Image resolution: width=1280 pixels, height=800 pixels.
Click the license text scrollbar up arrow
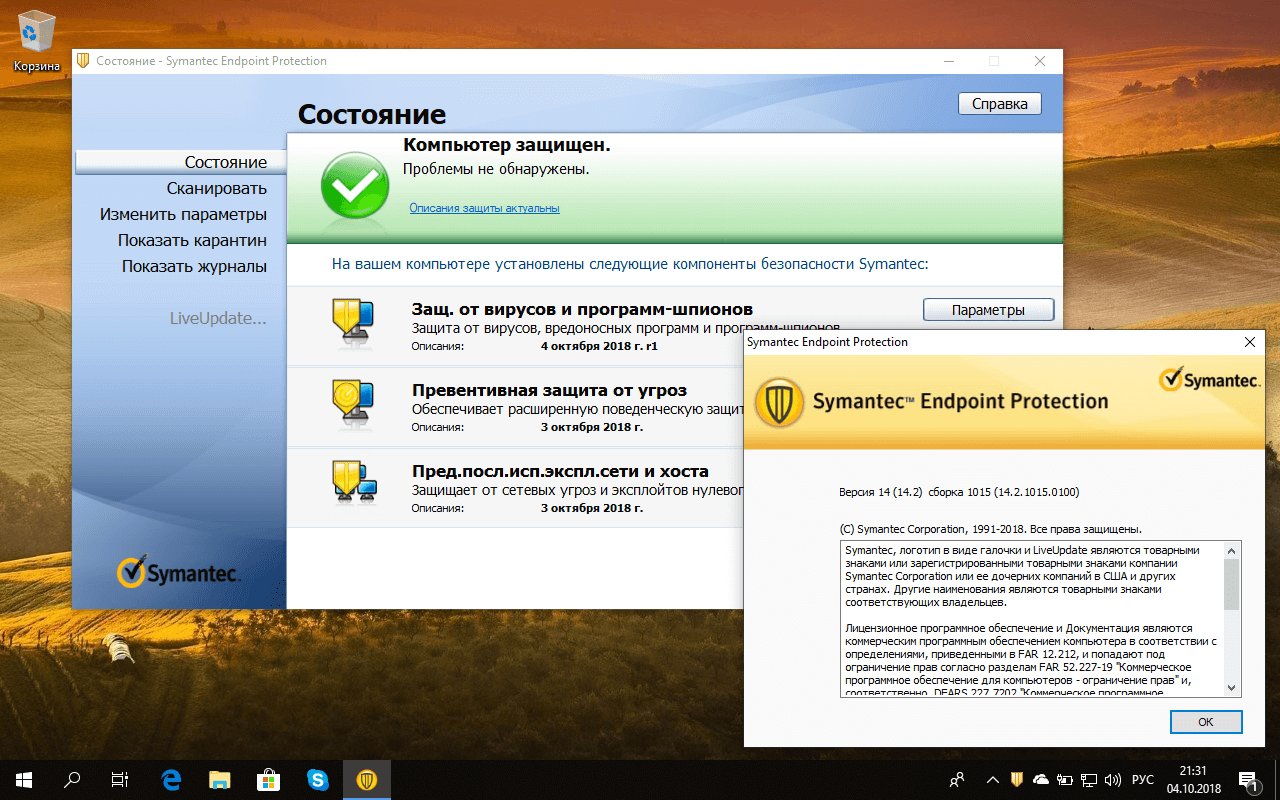pyautogui.click(x=1231, y=550)
